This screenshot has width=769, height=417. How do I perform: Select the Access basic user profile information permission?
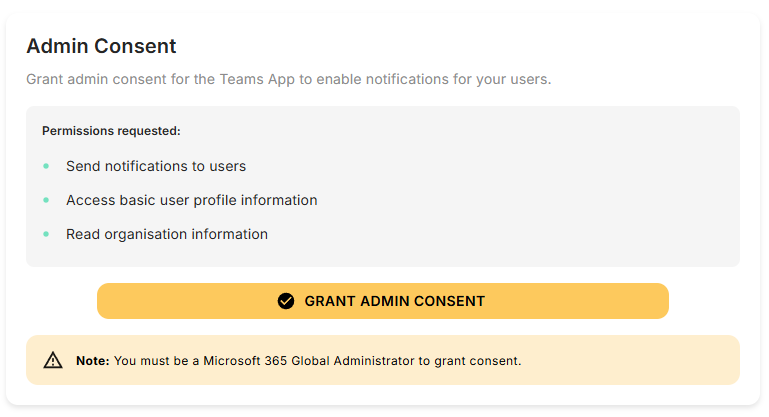pos(191,200)
